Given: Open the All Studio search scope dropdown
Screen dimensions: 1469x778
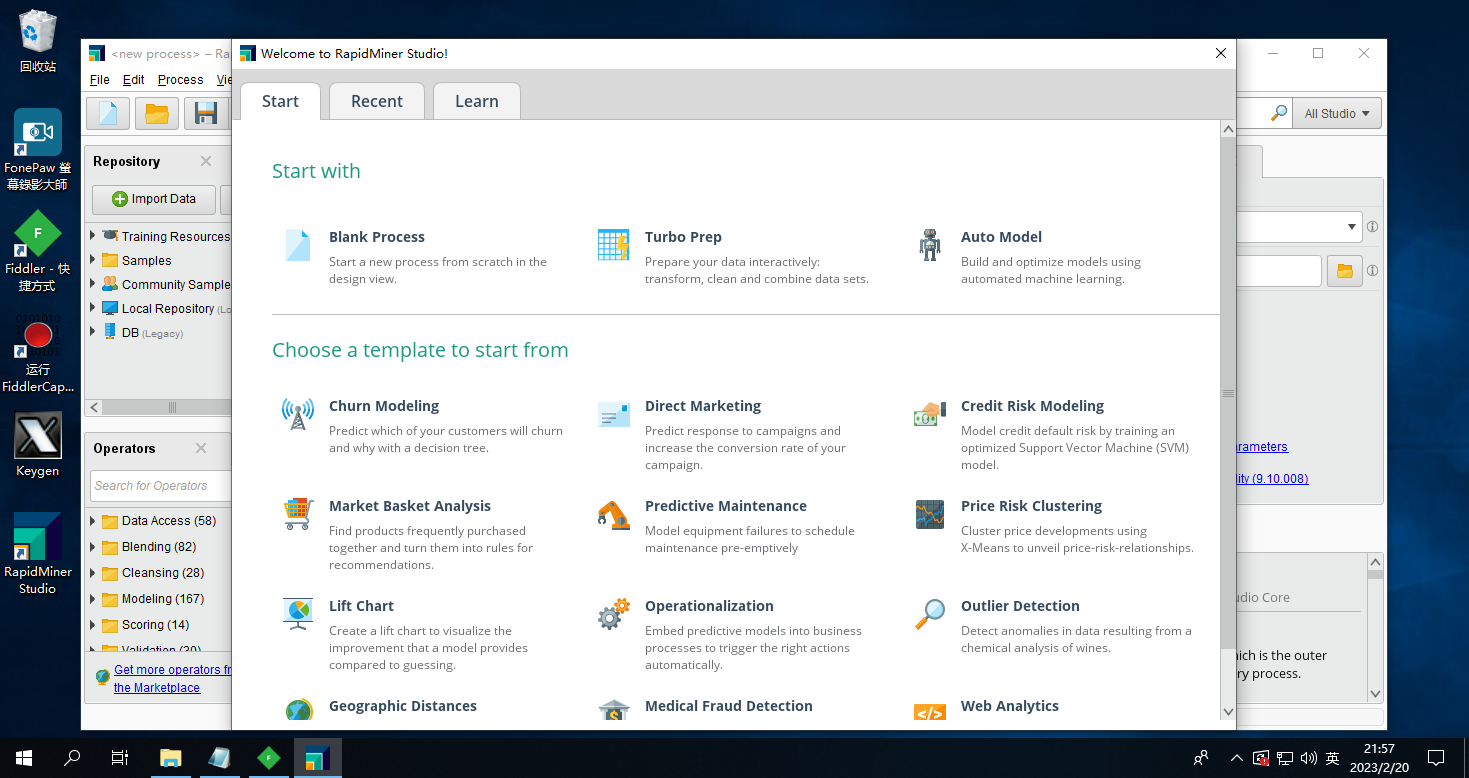Looking at the screenshot, I should pos(1337,113).
